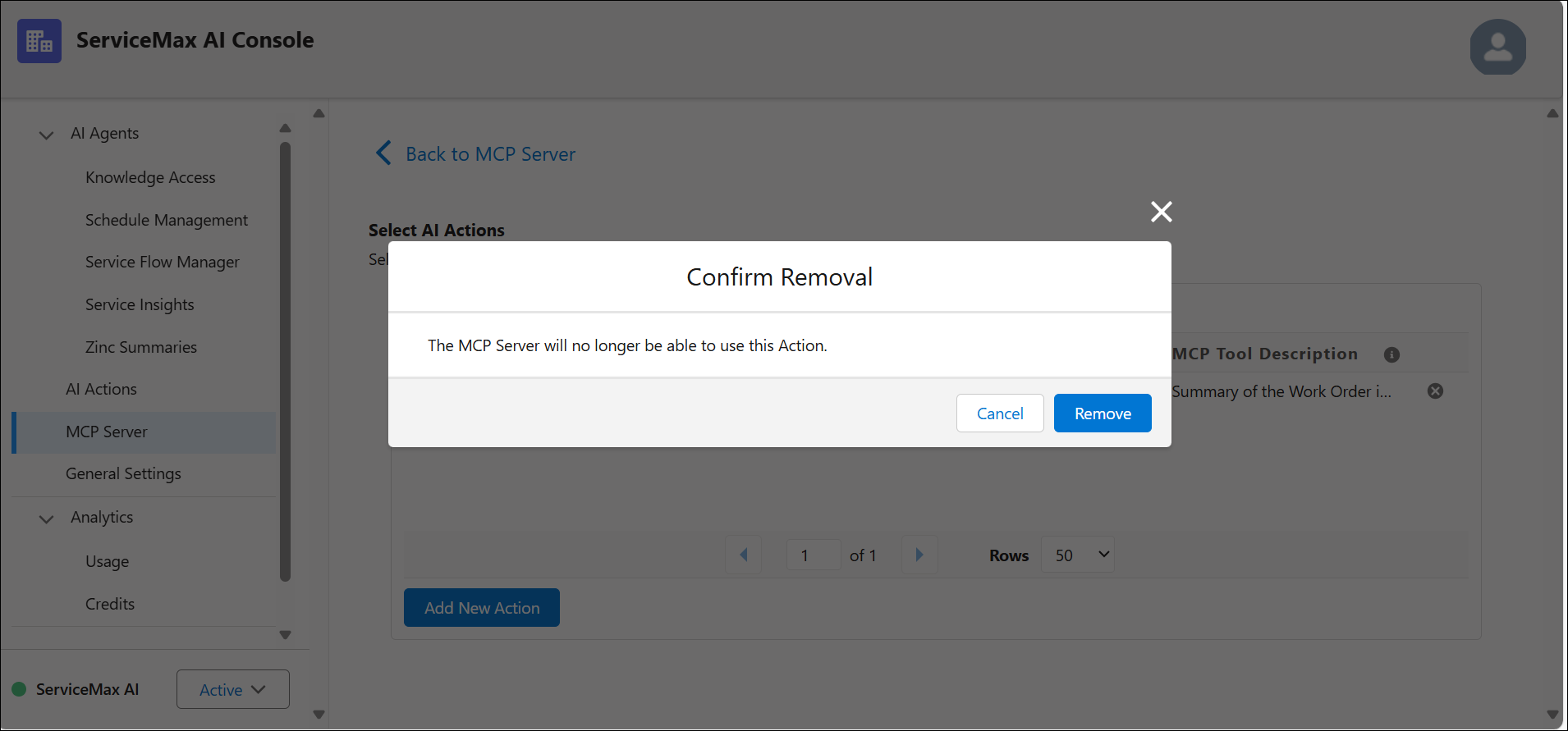Click the Cancel button in dialog

pos(1000,413)
